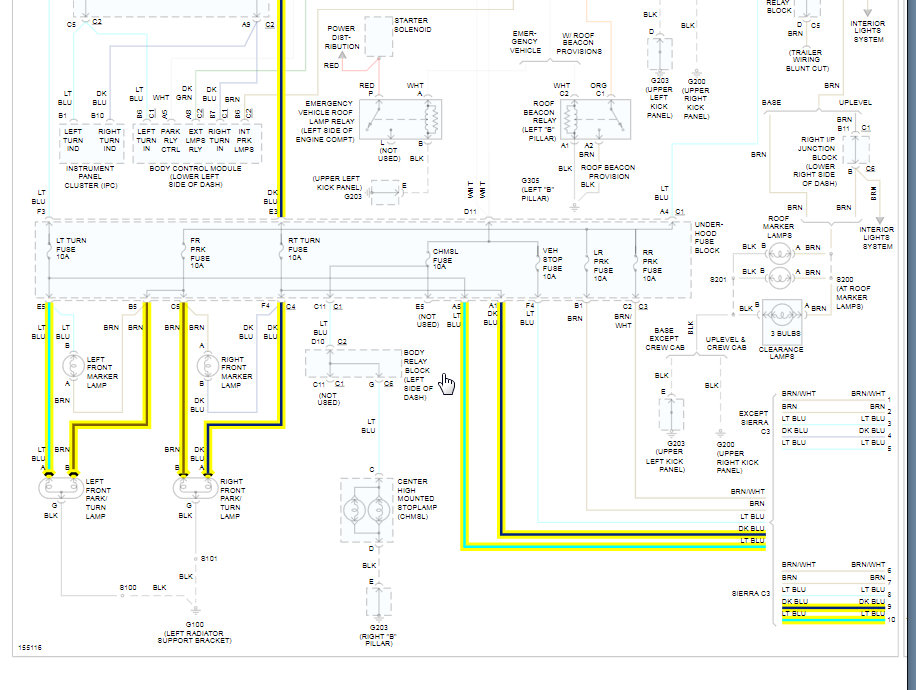The image size is (916, 690).
Task: Click the "PARK RLY CTRL" pin label
Action: click(171, 140)
